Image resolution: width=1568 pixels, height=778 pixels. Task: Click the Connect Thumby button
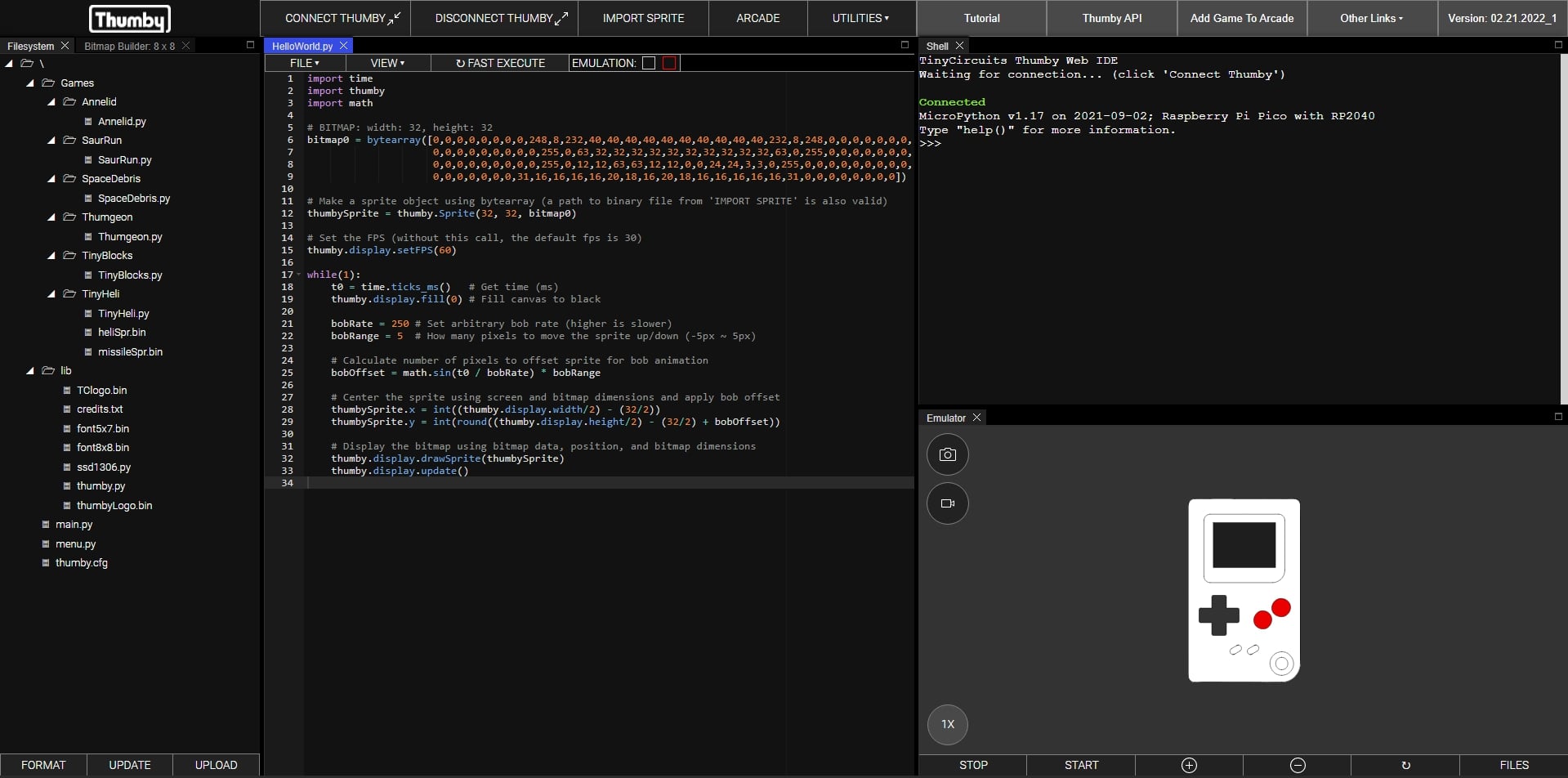click(x=342, y=18)
